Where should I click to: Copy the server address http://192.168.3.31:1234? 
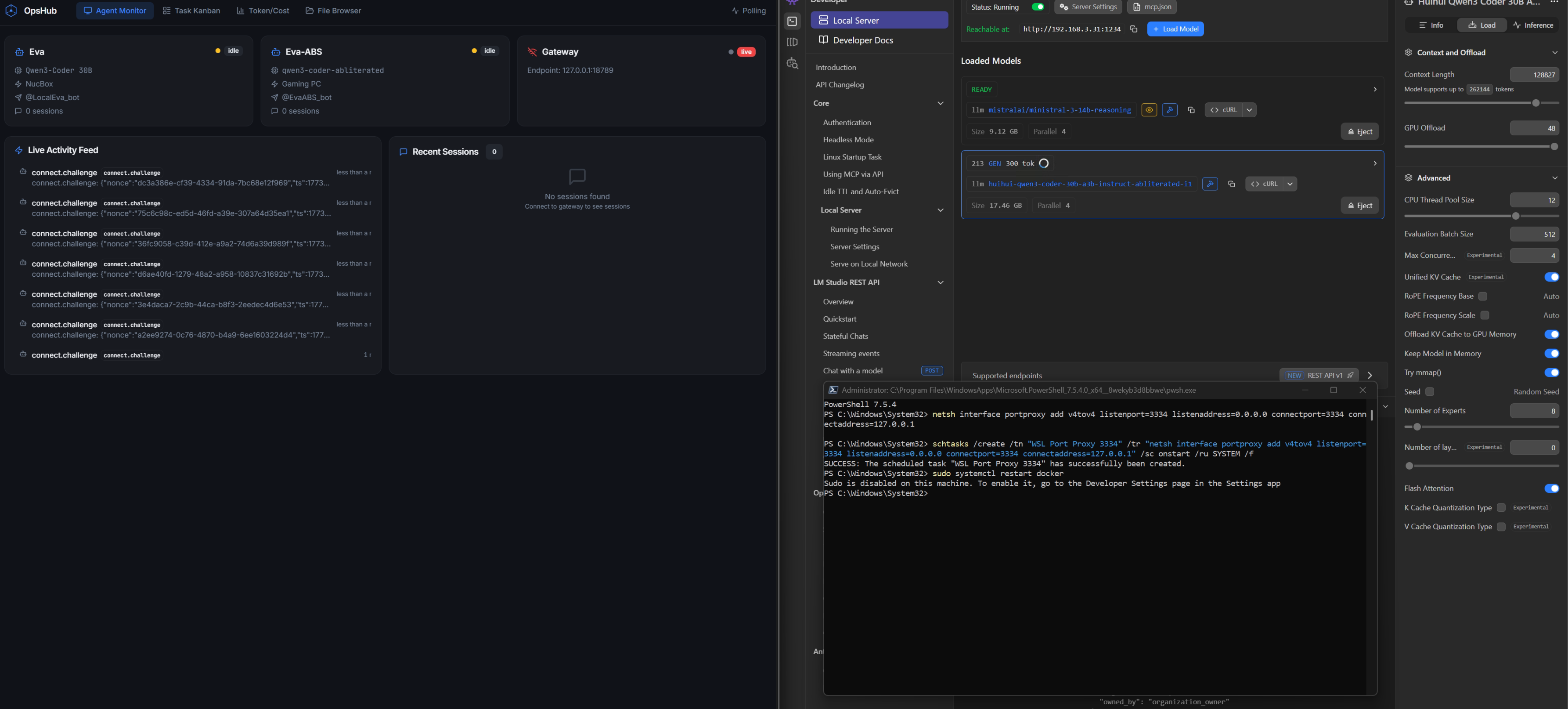point(1133,29)
